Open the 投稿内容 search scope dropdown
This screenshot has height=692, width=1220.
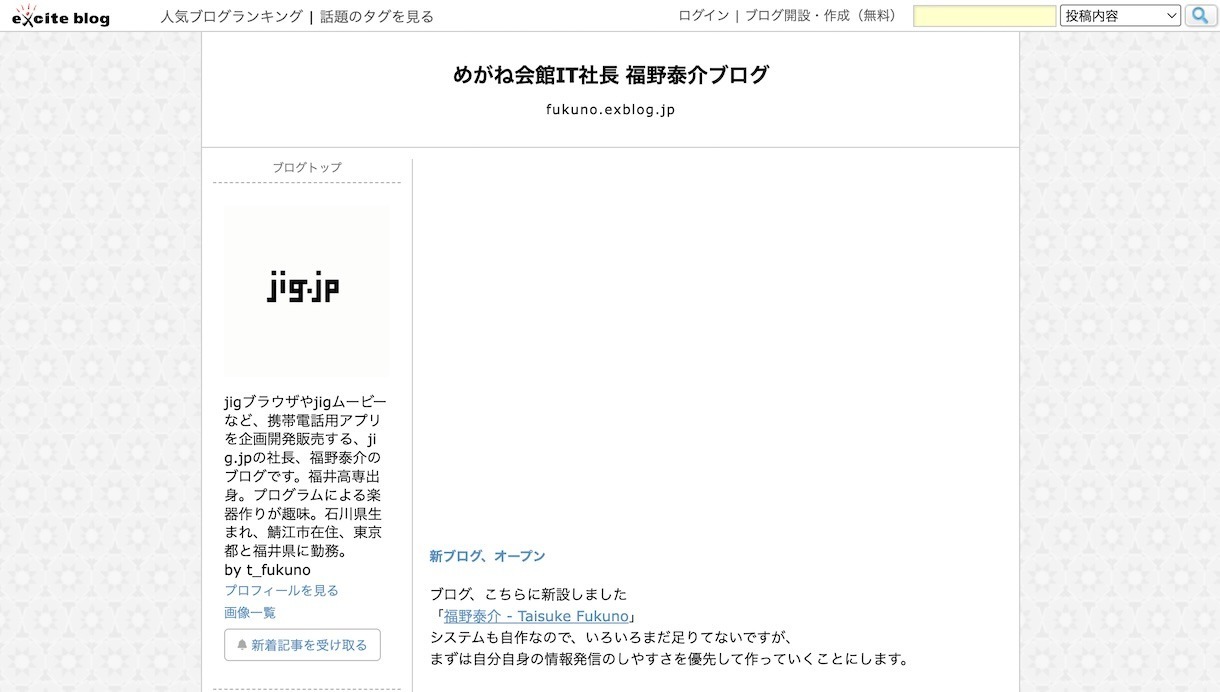pos(1120,16)
